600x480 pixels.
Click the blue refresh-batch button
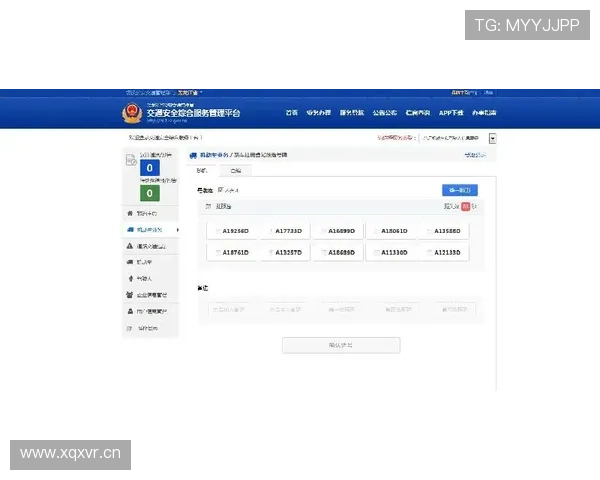(460, 190)
